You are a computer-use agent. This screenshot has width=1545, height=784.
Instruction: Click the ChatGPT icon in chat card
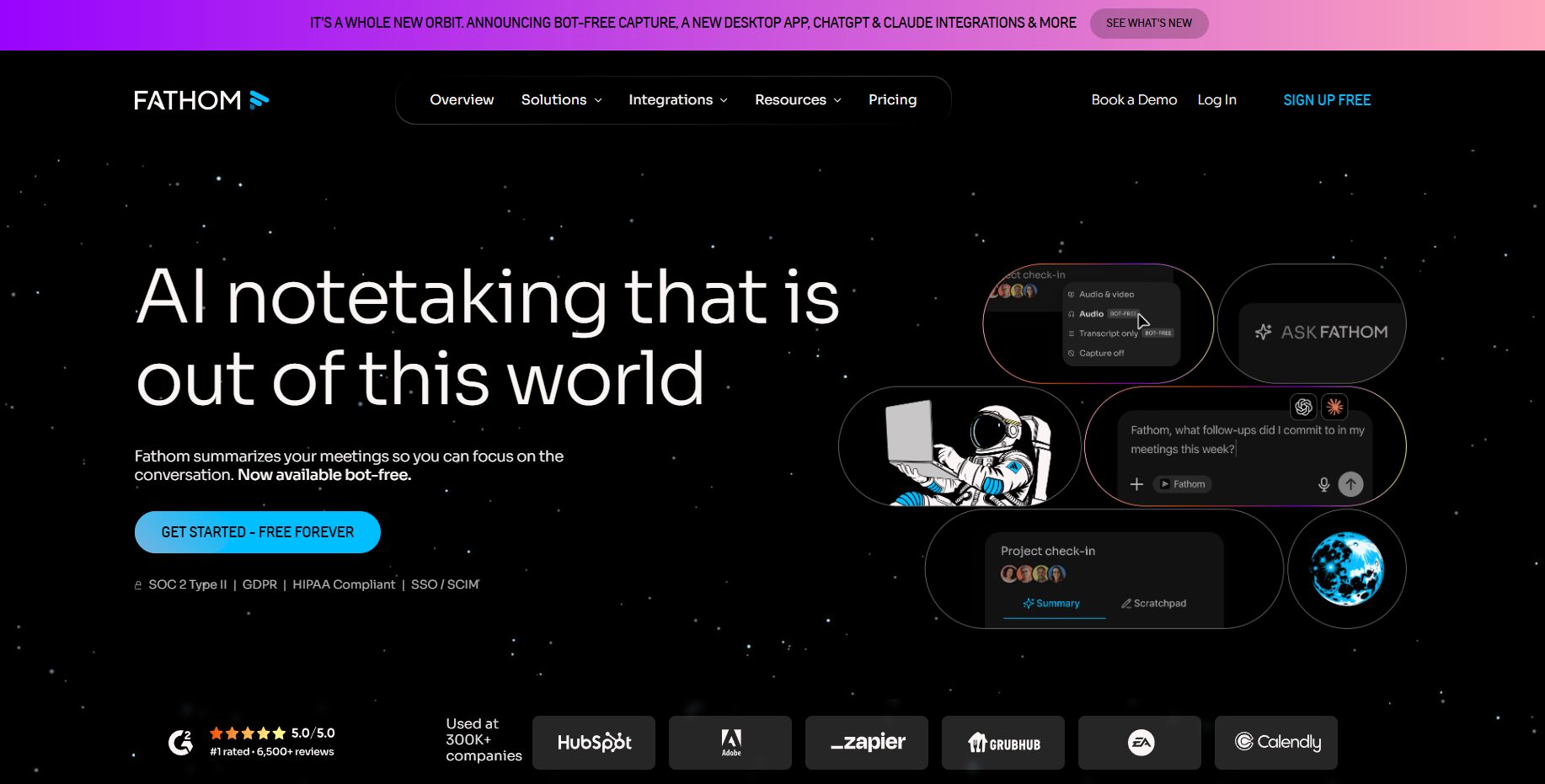1303,407
